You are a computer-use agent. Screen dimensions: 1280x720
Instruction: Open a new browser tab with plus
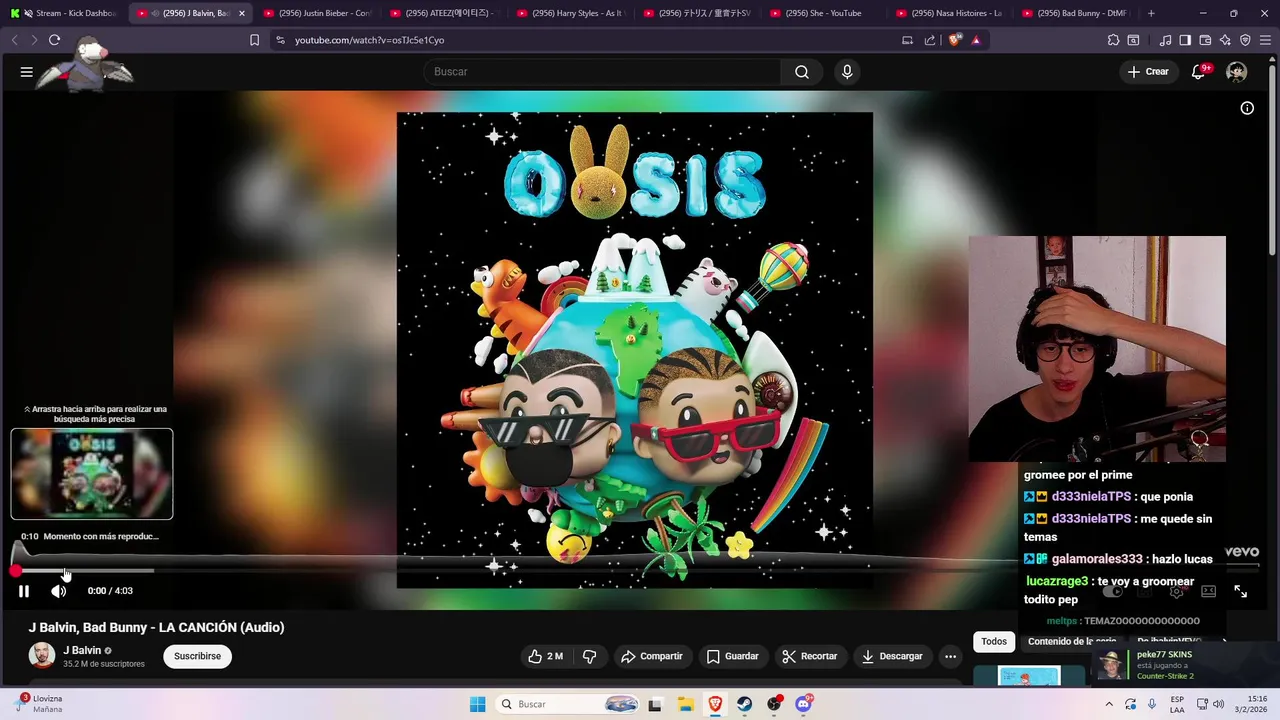click(x=1151, y=13)
